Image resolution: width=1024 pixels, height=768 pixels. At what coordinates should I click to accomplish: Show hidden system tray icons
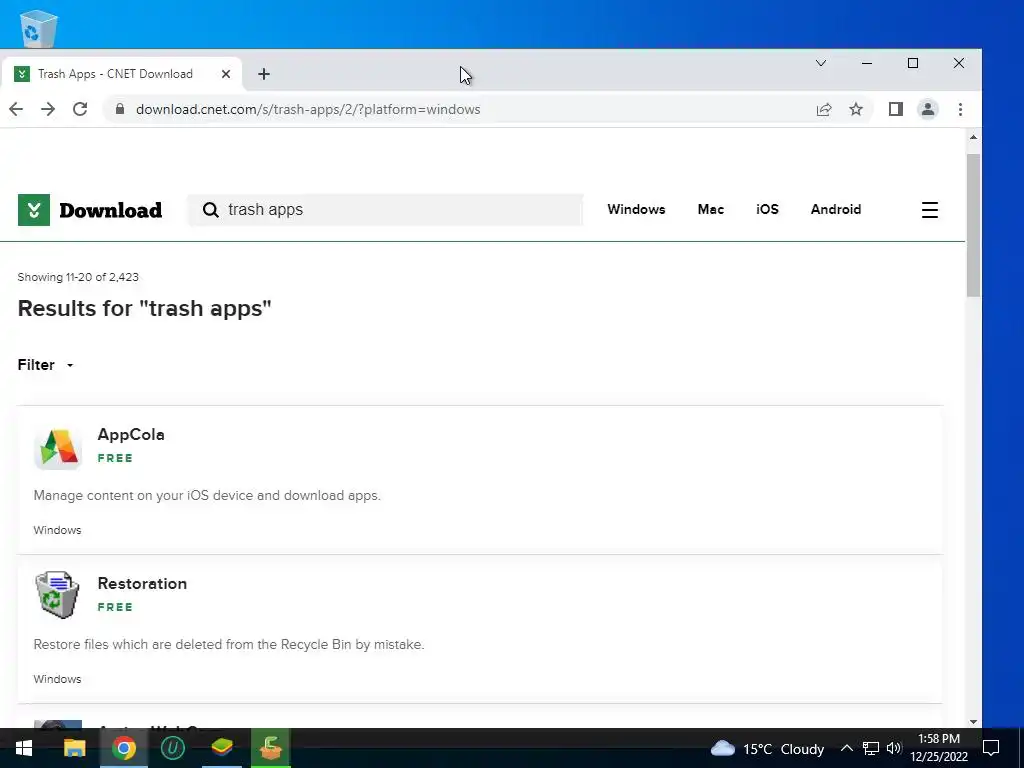coord(846,748)
